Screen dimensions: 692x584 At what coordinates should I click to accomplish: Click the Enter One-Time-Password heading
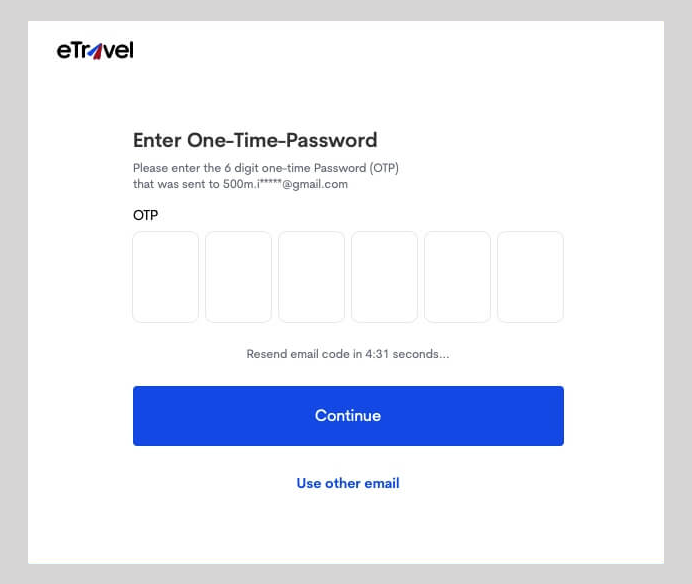255,140
